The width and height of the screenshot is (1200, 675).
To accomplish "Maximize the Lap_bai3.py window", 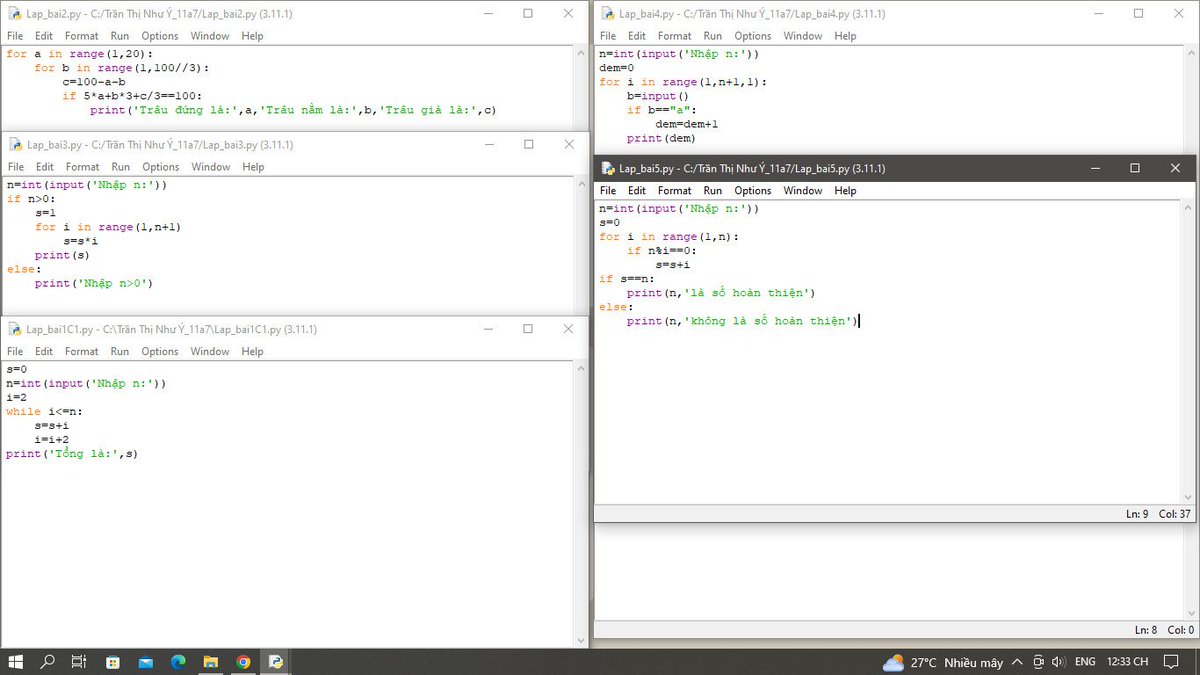I will tap(528, 144).
